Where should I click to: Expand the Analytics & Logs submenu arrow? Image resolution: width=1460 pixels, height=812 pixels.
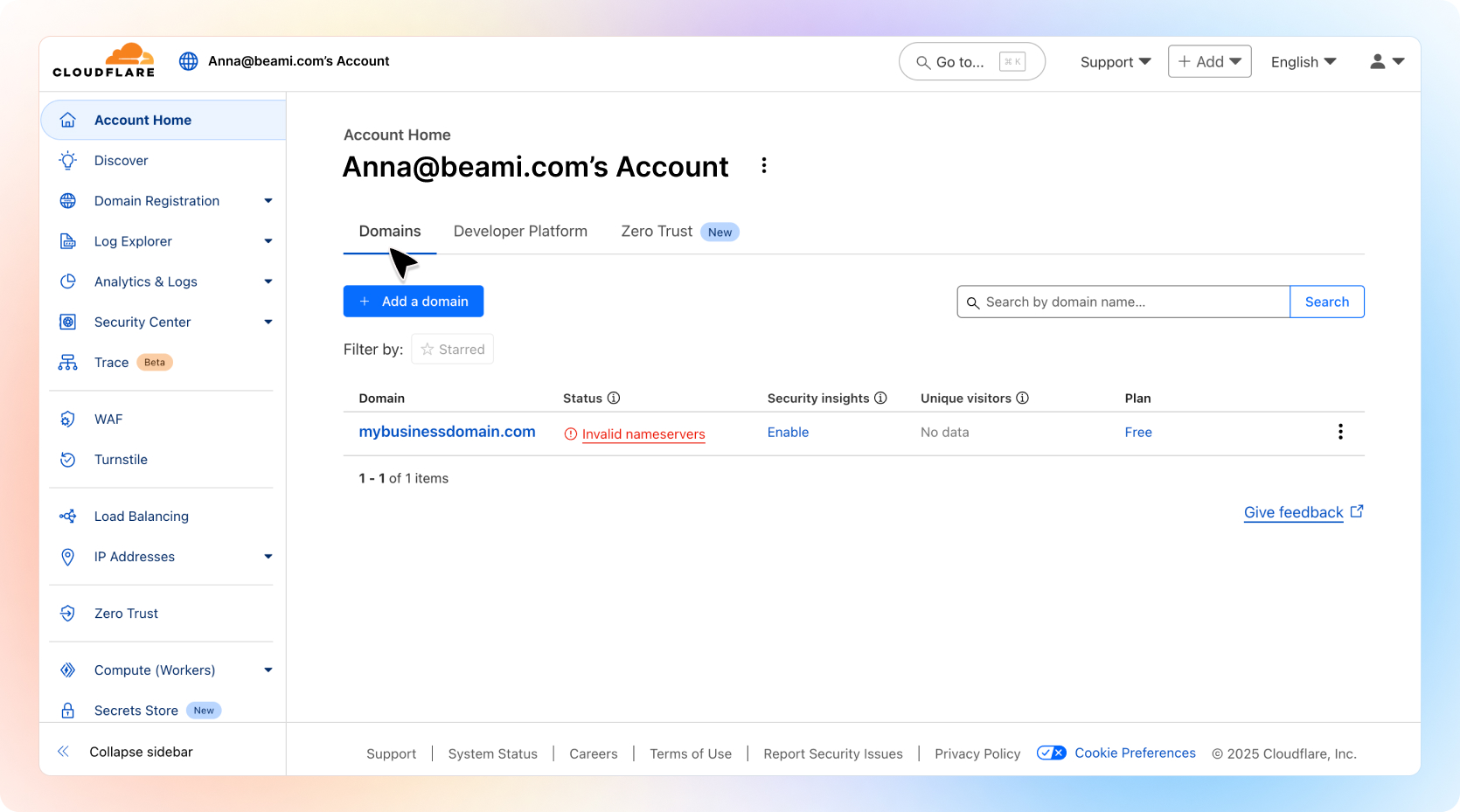[x=268, y=281]
